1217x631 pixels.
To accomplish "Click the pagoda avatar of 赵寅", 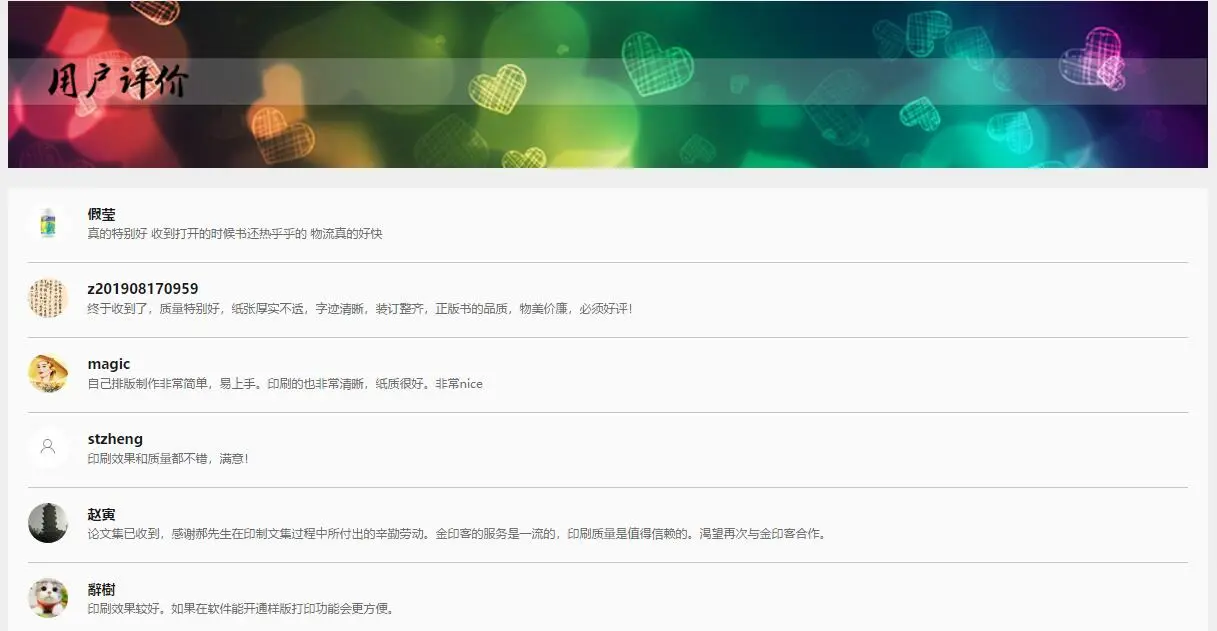I will (x=48, y=523).
